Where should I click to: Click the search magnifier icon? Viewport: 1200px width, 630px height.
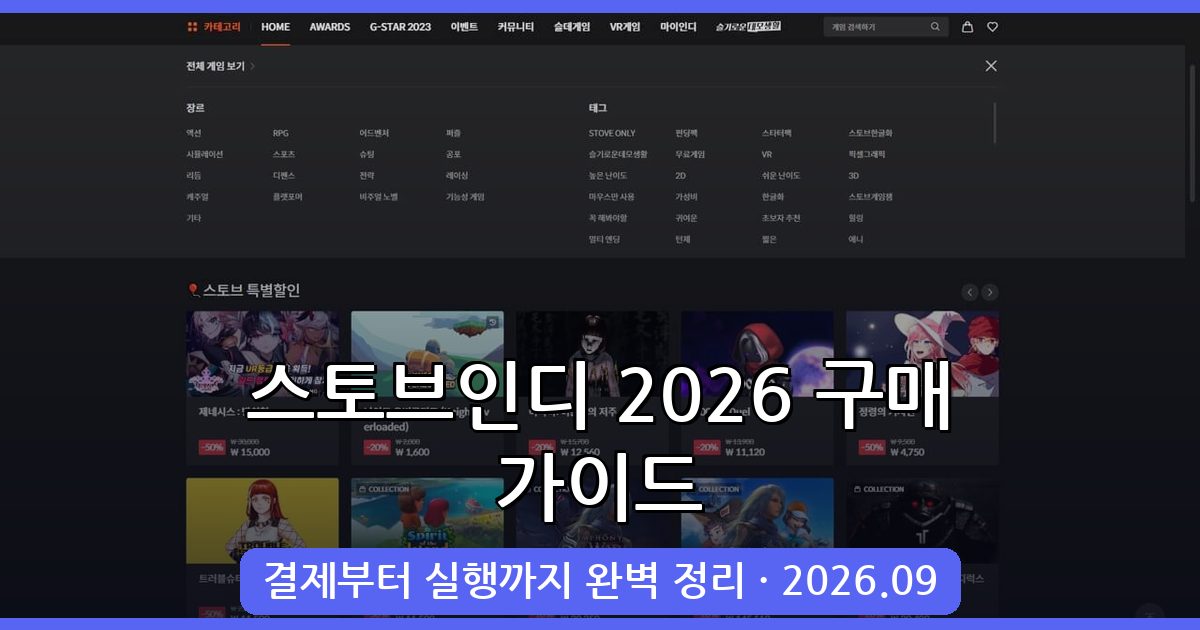(935, 27)
